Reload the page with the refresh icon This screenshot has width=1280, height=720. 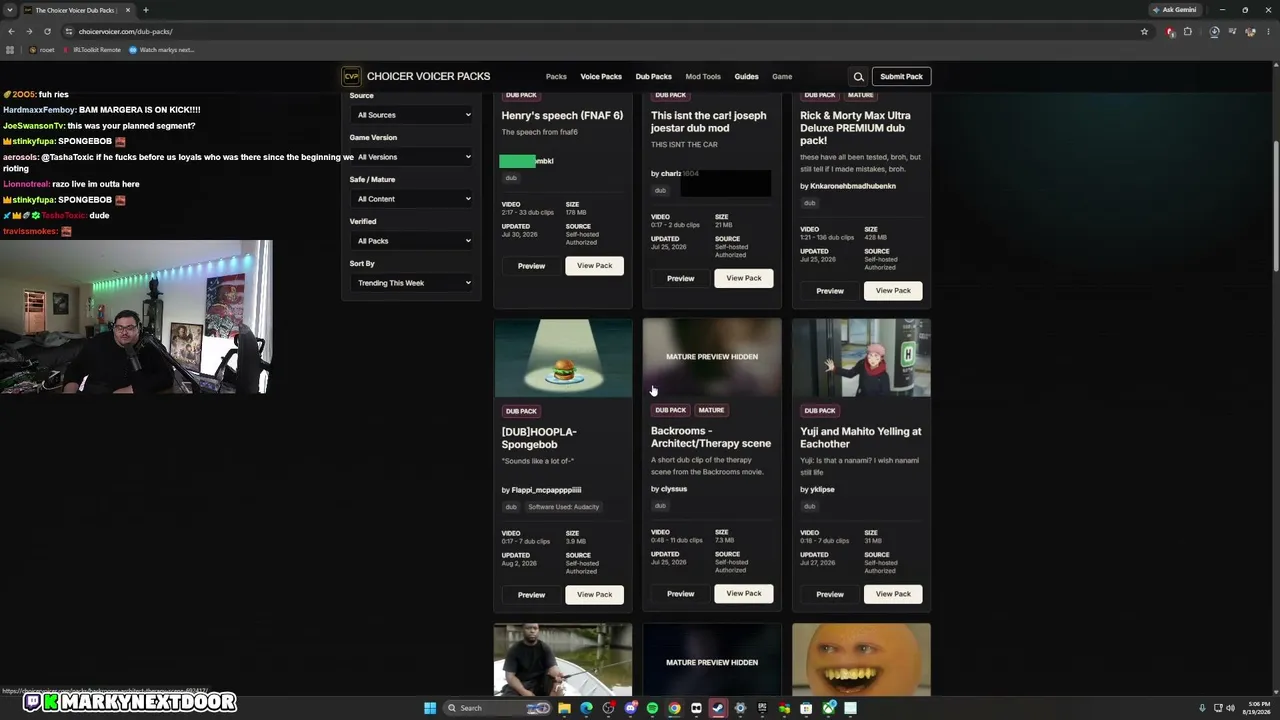click(x=47, y=31)
